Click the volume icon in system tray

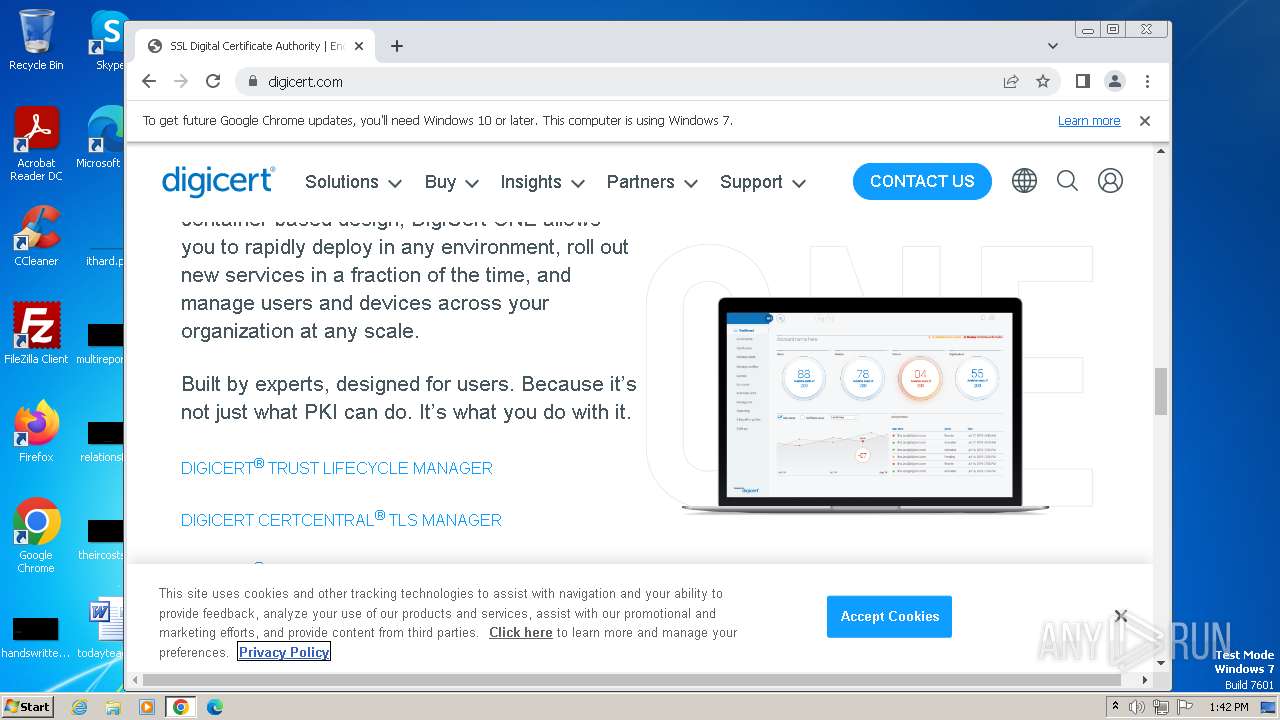click(x=1137, y=707)
